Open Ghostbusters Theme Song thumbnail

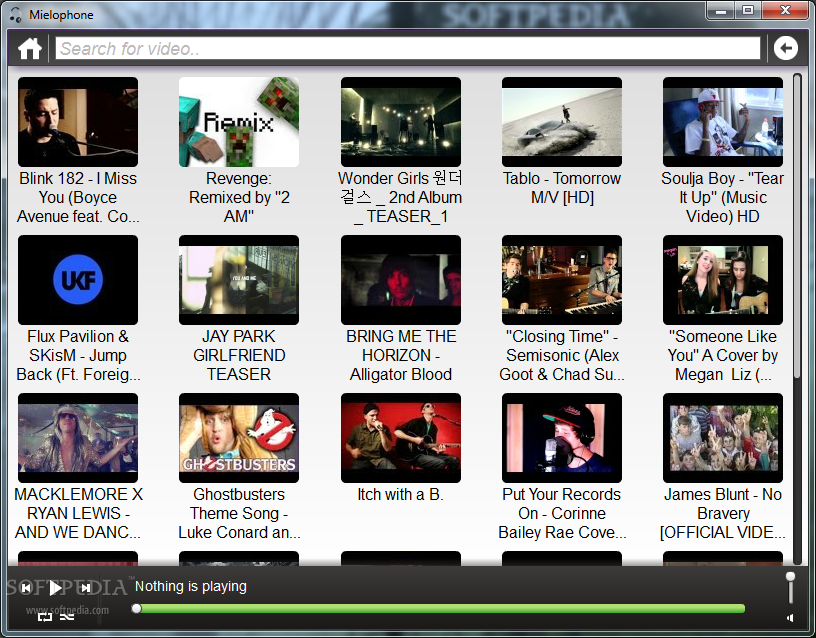[239, 438]
